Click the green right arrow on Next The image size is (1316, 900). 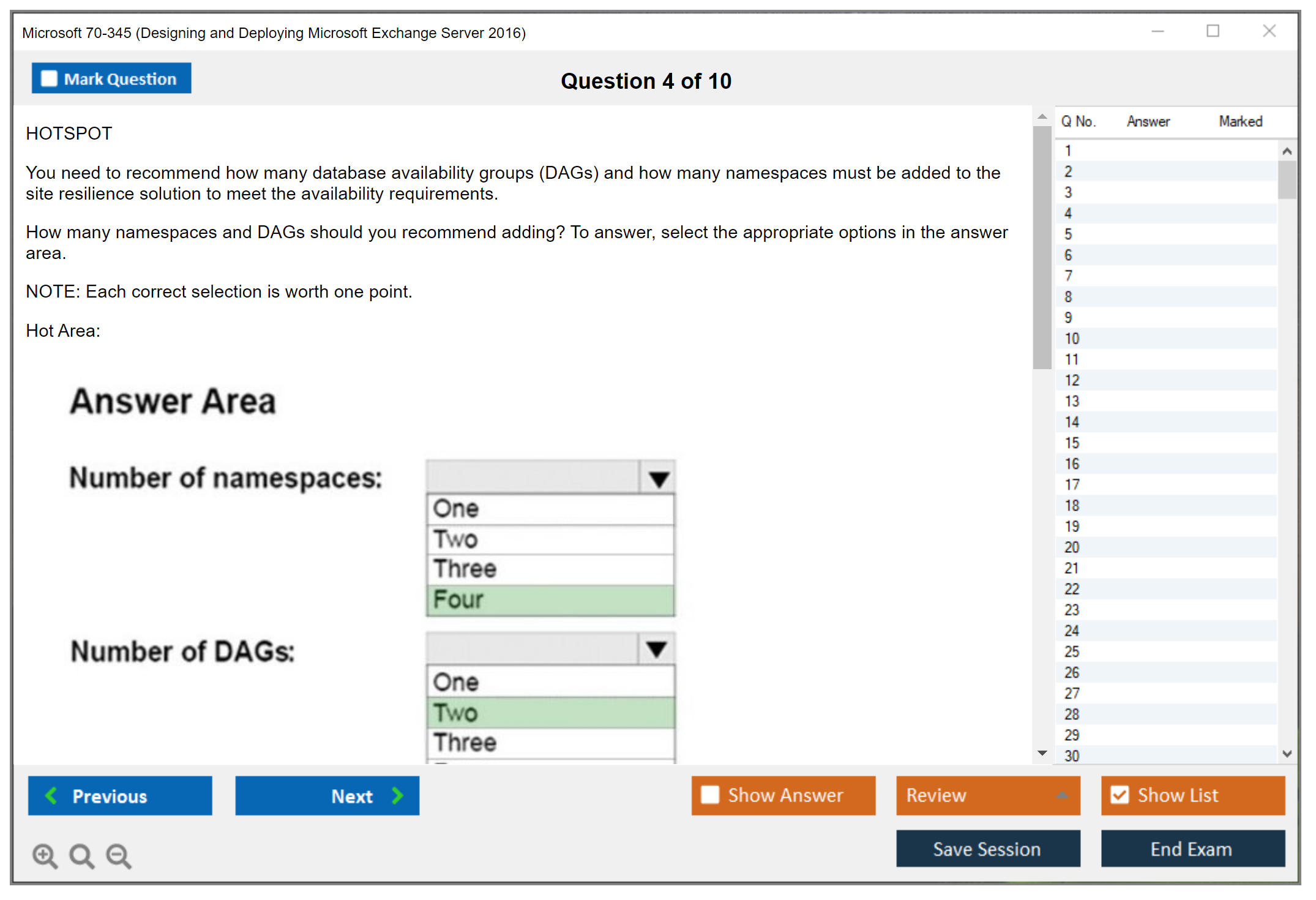click(x=397, y=795)
